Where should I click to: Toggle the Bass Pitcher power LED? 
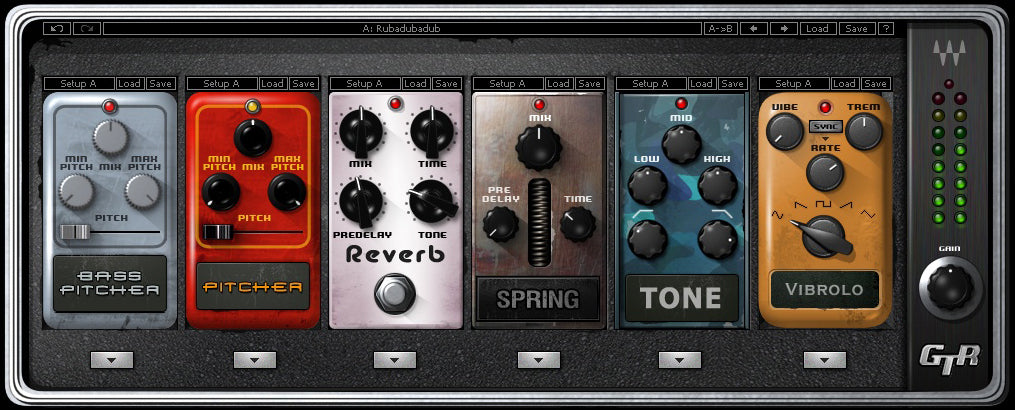(110, 107)
